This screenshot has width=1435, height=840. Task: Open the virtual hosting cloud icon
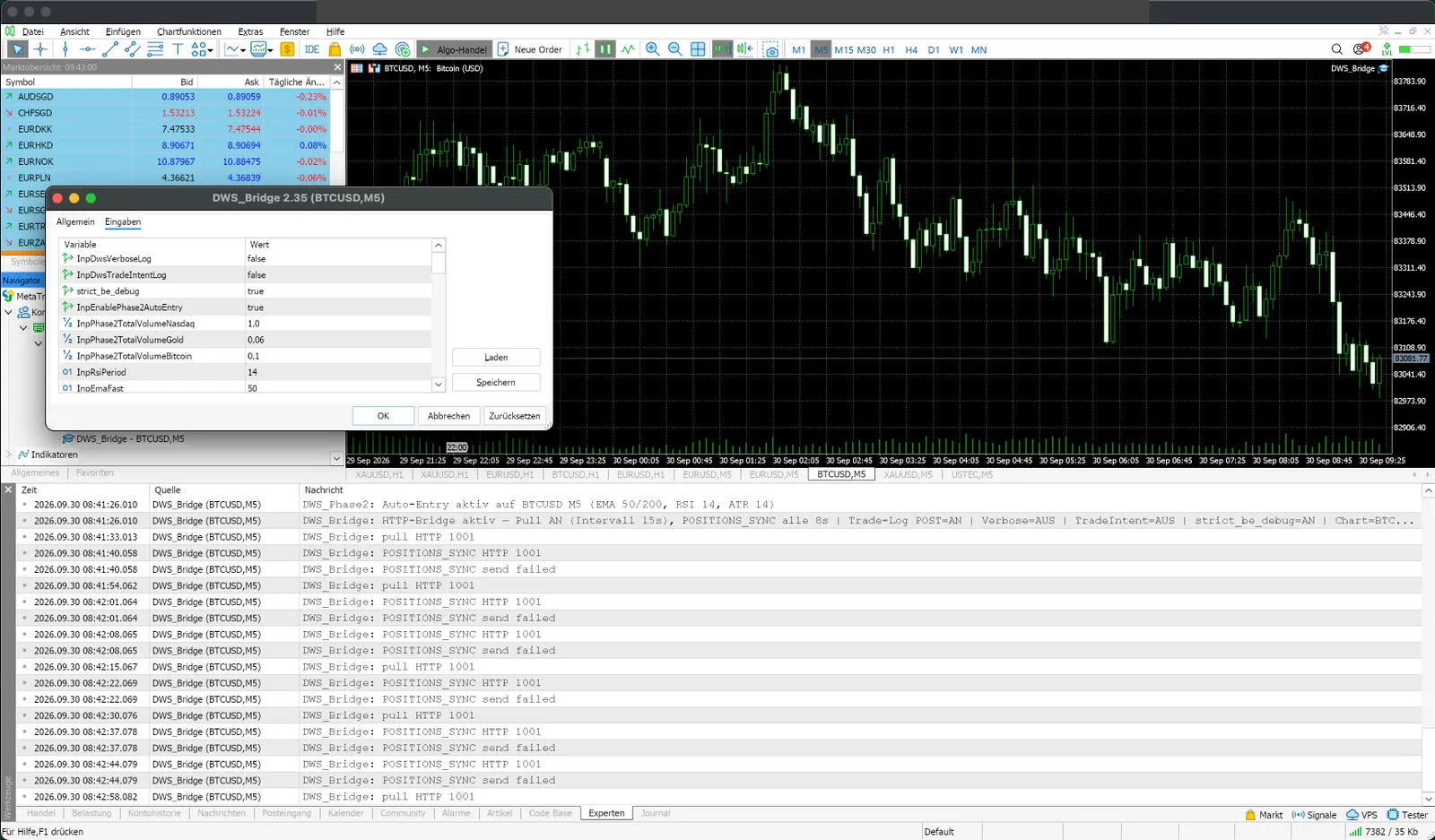point(379,49)
